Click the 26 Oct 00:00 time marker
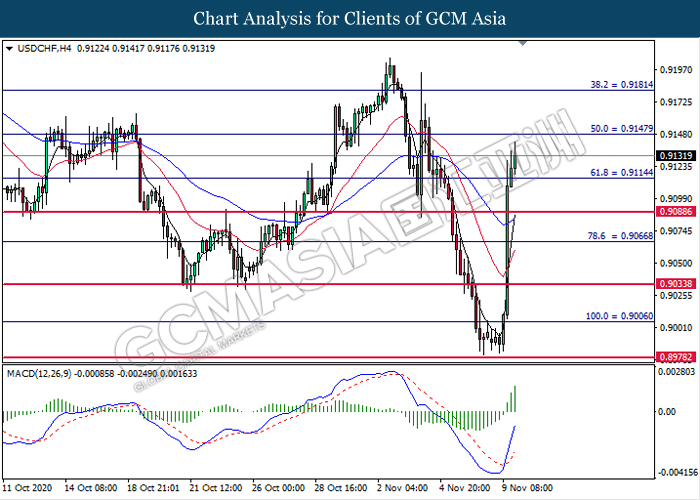Viewport: 700px width, 500px height. (x=279, y=487)
